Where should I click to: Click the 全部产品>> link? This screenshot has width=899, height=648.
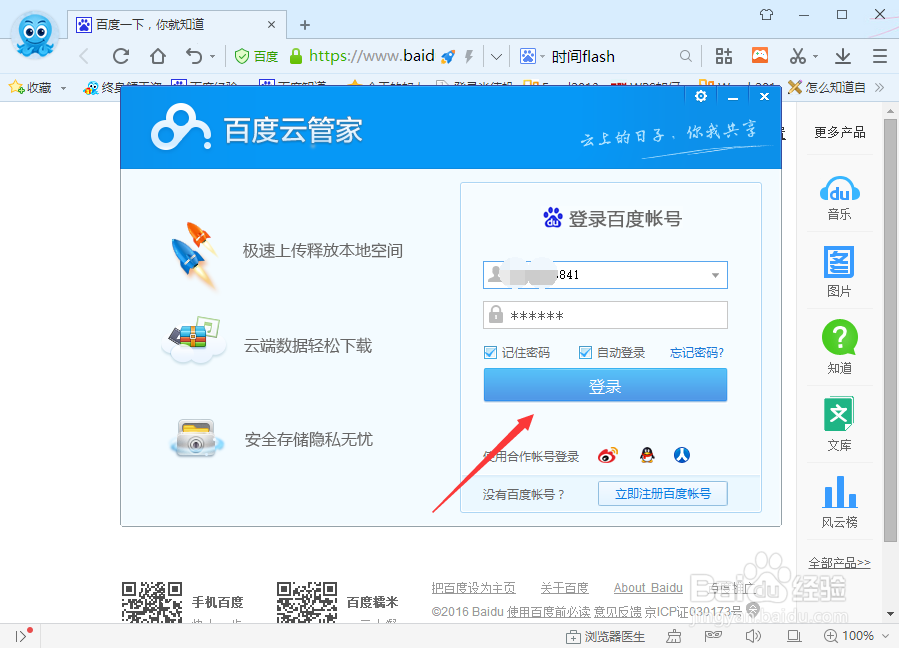click(839, 563)
